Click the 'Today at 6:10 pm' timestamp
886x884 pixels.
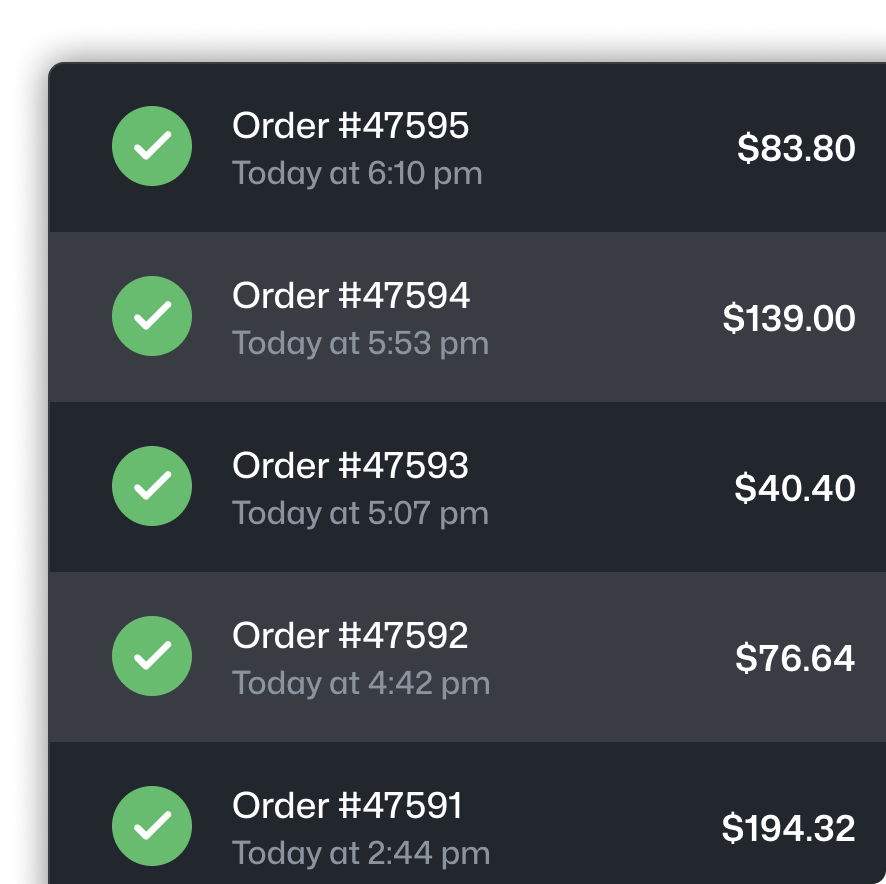[x=357, y=173]
